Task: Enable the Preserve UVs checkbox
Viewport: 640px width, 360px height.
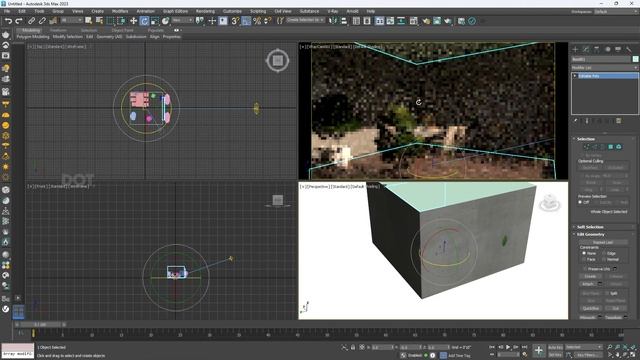Action: tap(584, 269)
